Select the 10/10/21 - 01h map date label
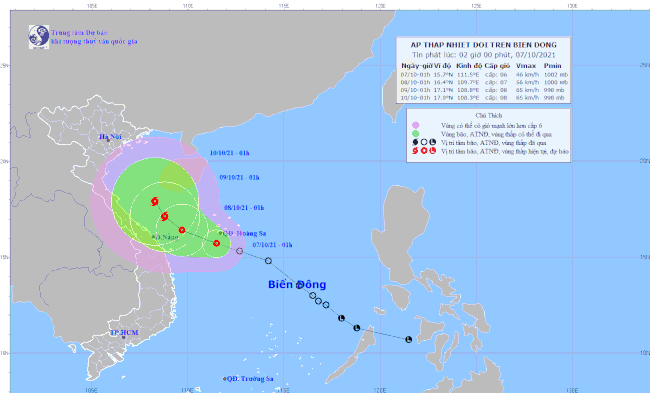 tap(230, 153)
